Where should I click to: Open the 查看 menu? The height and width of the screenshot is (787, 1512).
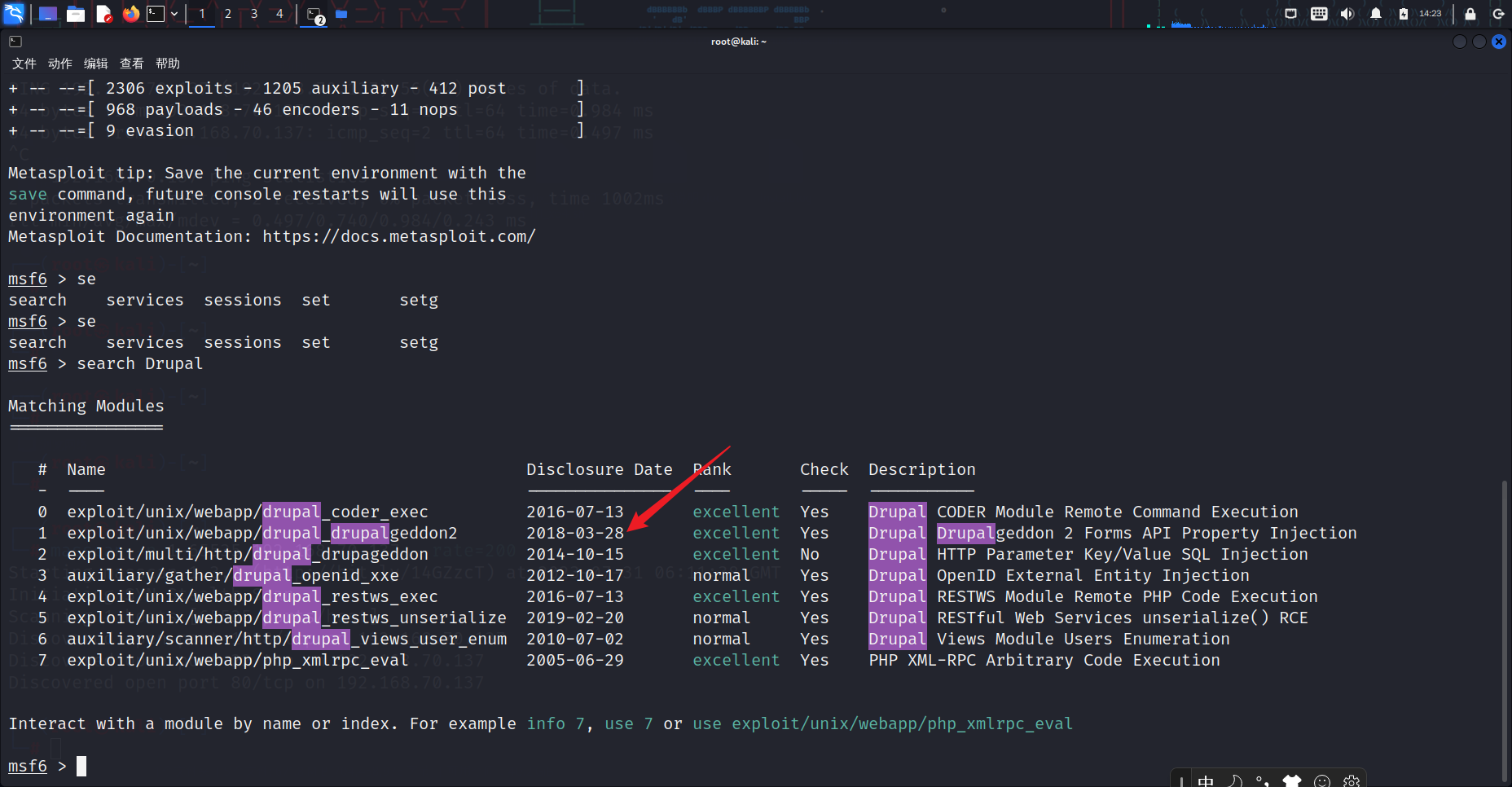tap(132, 64)
